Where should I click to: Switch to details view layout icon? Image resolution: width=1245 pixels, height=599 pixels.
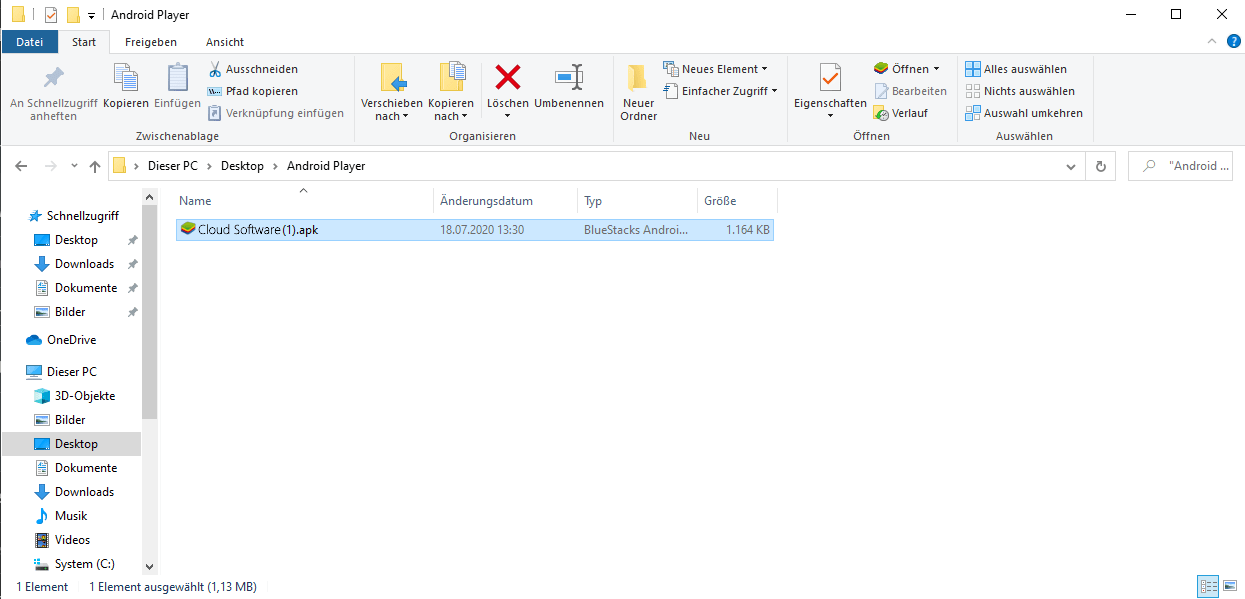pyautogui.click(x=1207, y=586)
